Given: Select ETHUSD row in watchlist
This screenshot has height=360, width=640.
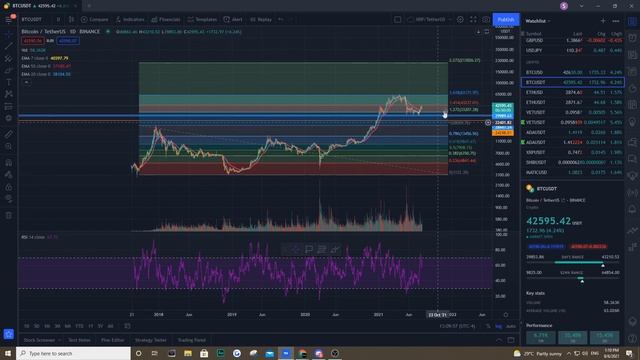Looking at the screenshot, I should click(x=573, y=93).
